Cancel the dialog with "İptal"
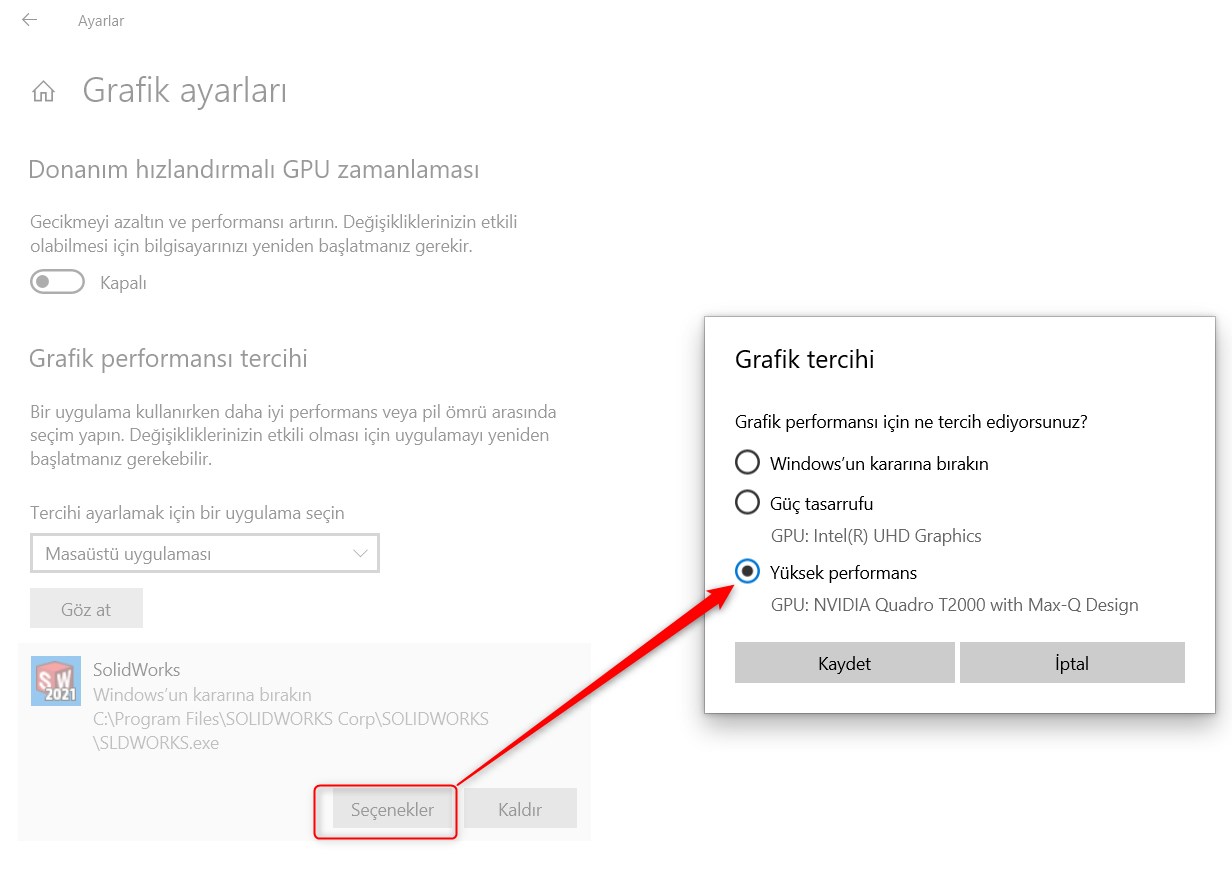Image resolution: width=1232 pixels, height=884 pixels. tap(1072, 663)
